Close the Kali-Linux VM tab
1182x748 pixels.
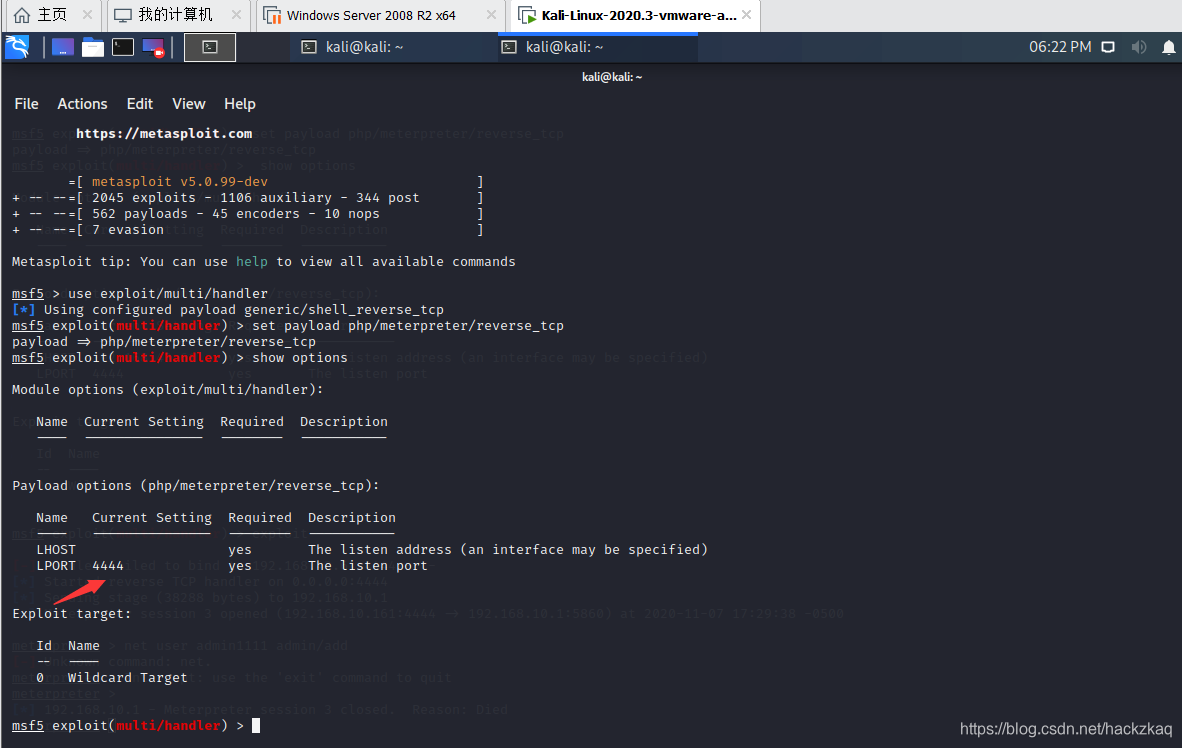[x=746, y=14]
